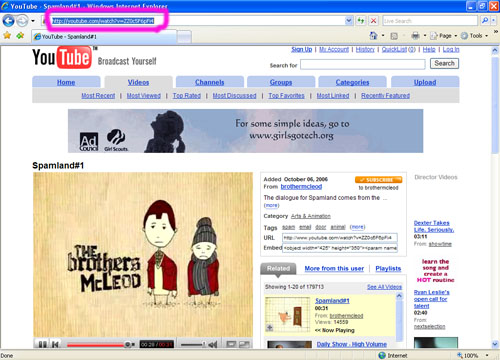Open the Channels tab
Screen dimensions: 500x360
tap(210, 82)
